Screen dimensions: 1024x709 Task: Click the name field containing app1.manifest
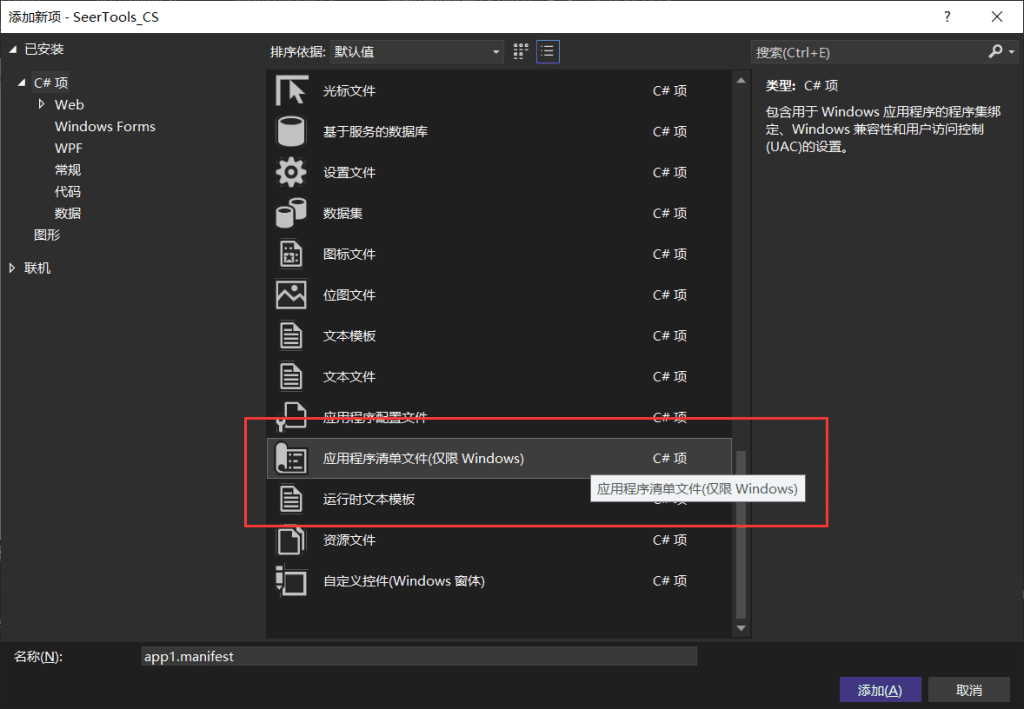click(418, 657)
